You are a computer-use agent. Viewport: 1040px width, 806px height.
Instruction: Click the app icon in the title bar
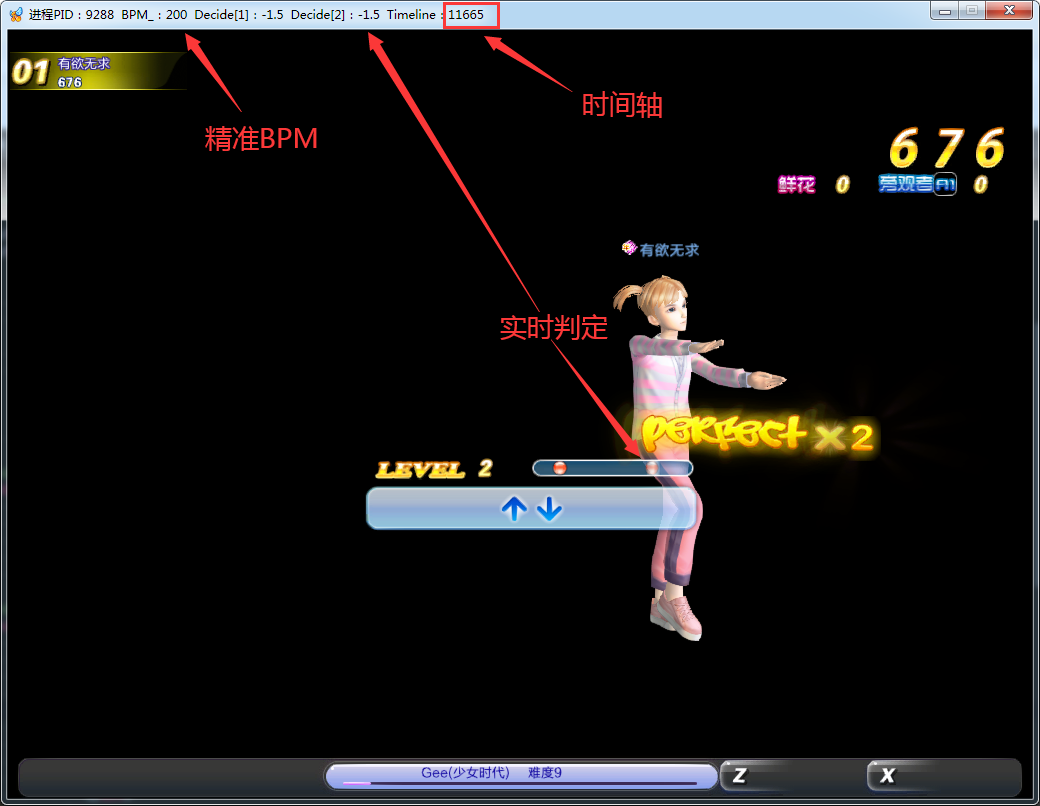[15, 14]
